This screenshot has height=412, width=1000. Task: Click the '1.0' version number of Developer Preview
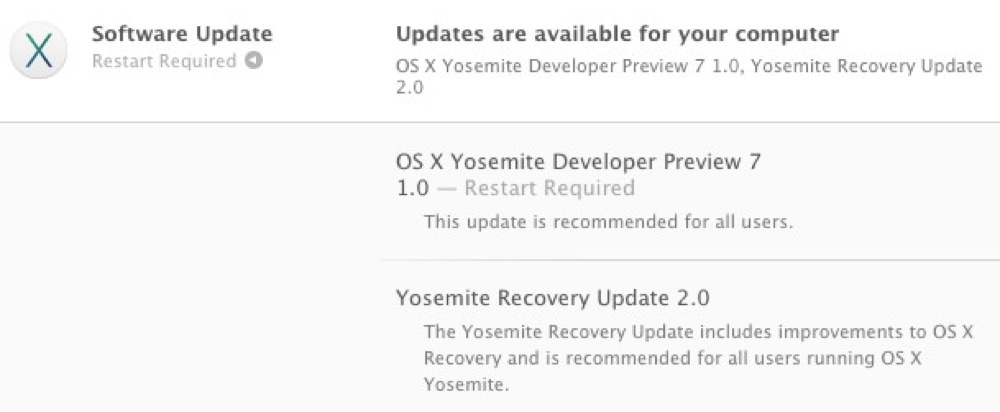[413, 189]
